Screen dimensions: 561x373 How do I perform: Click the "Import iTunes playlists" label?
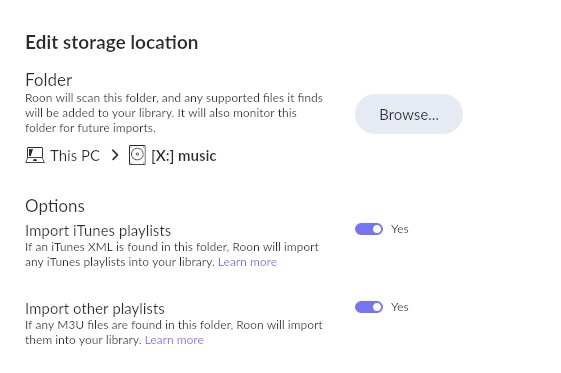(98, 231)
